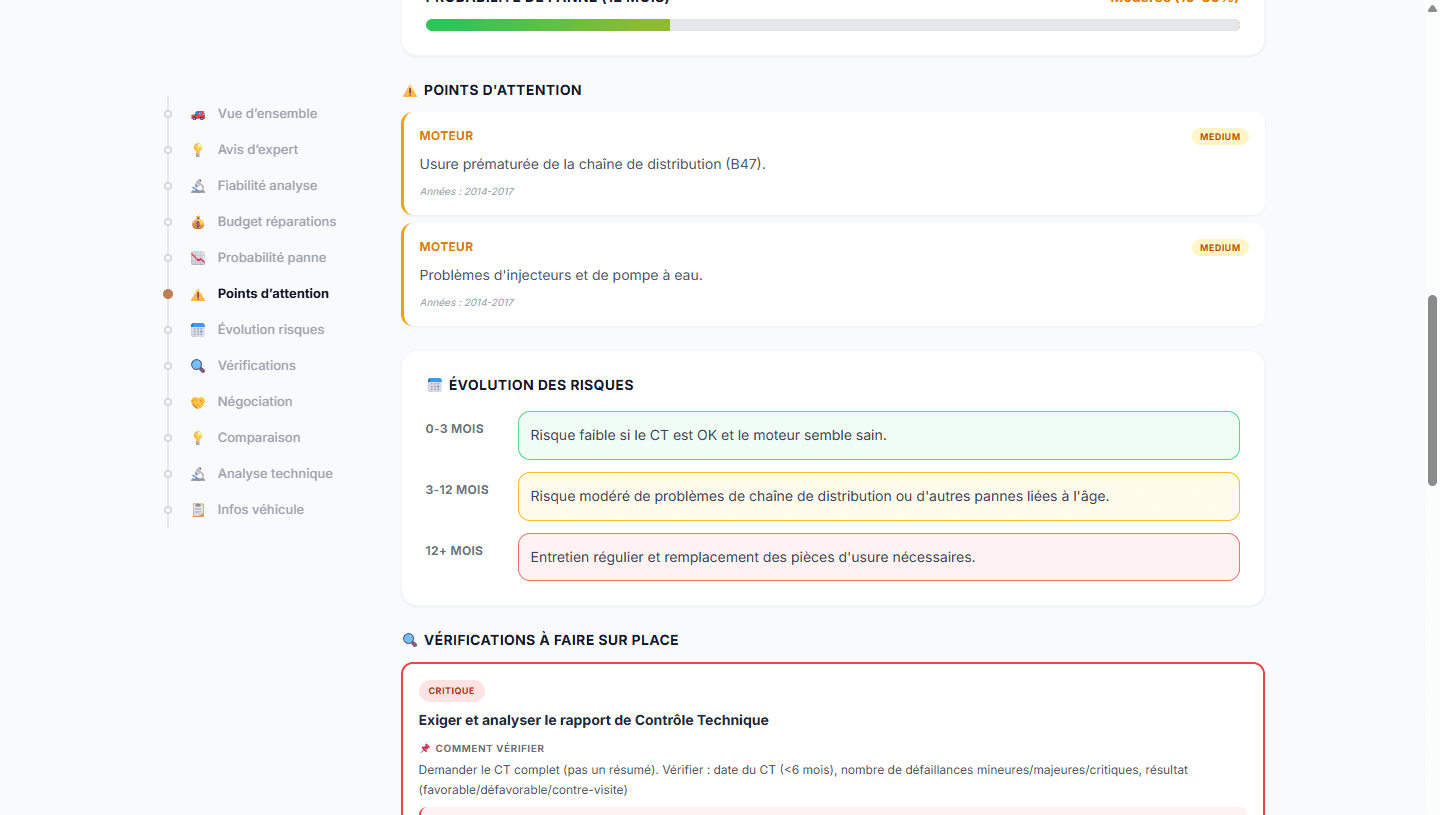Navigate to Budget réparations

pos(277,222)
